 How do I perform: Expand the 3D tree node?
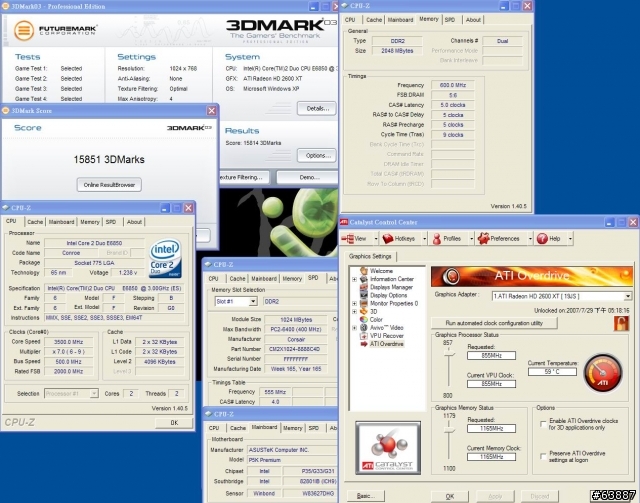click(354, 312)
